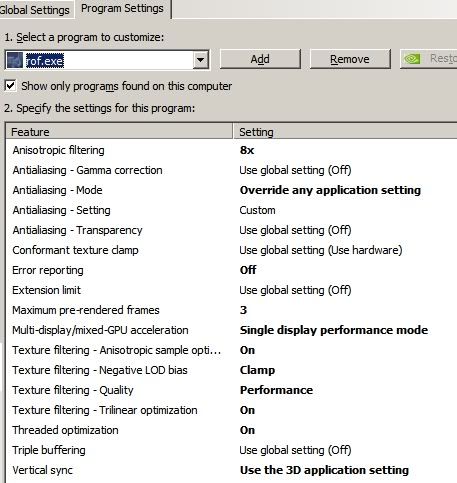Open Antialiasing - Gamma correction setting value
This screenshot has width=457, height=483.
click(x=295, y=170)
